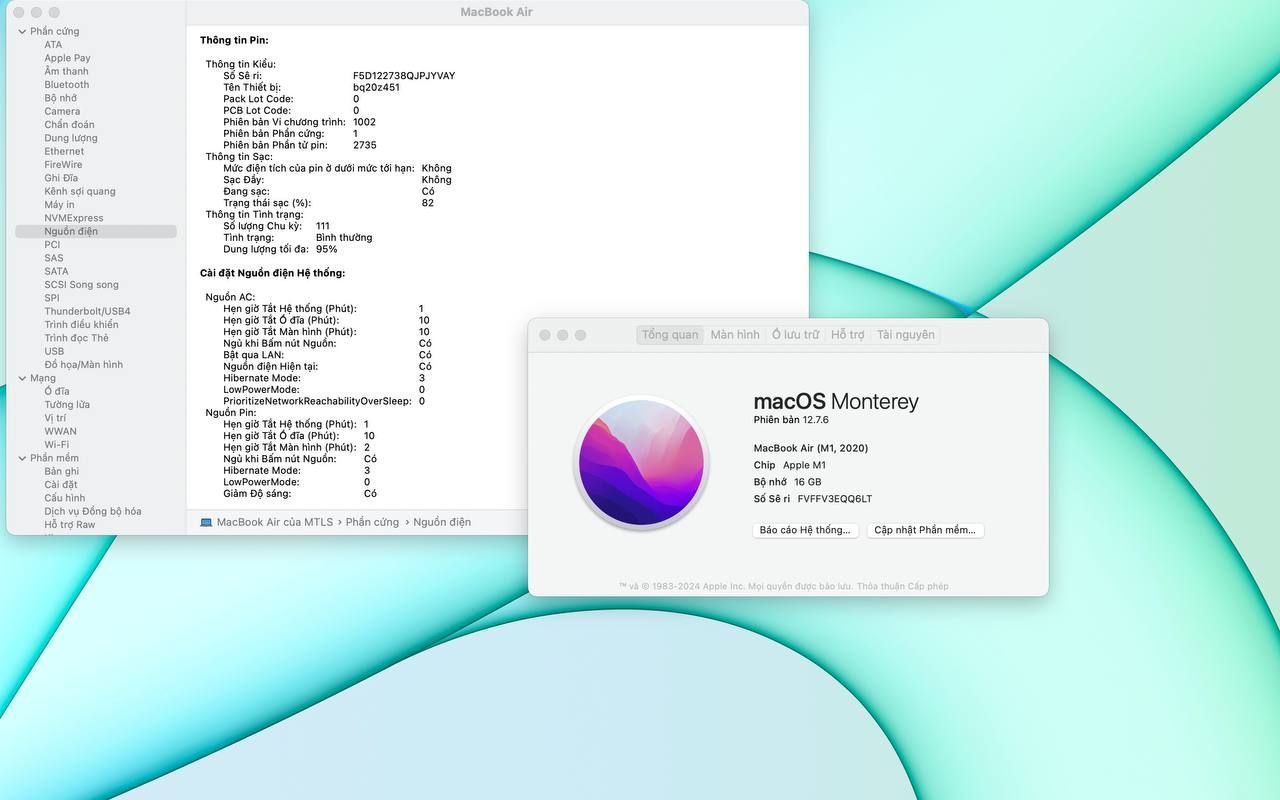Click MacBook Air của MTLS in path bar
The height and width of the screenshot is (800, 1280).
[x=275, y=522]
